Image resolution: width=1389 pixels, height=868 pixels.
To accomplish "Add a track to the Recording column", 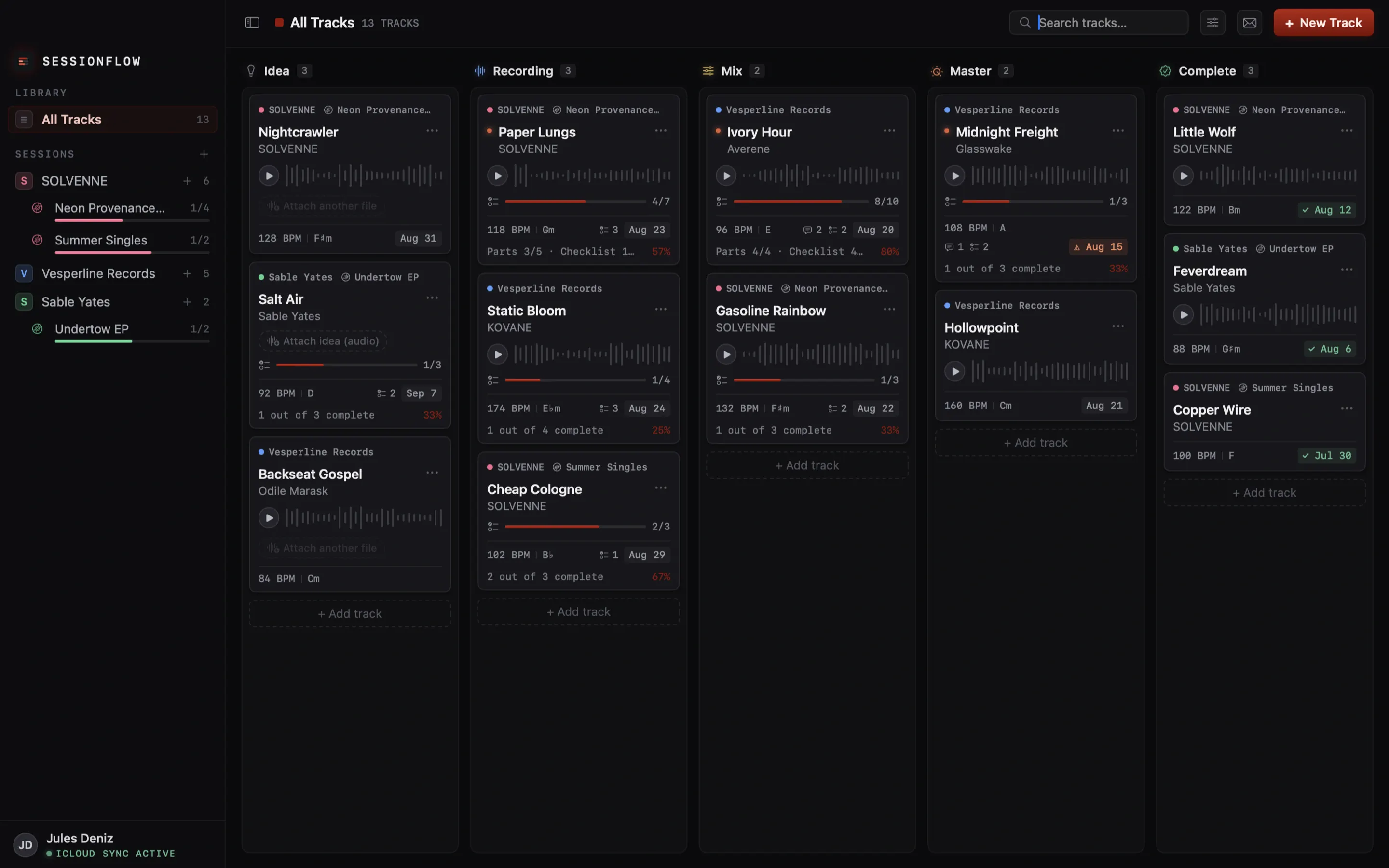I will pos(579,611).
